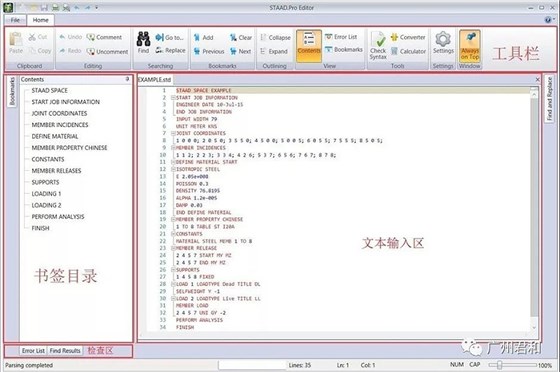Open the Calculator tool
The height and width of the screenshot is (372, 560).
click(408, 51)
